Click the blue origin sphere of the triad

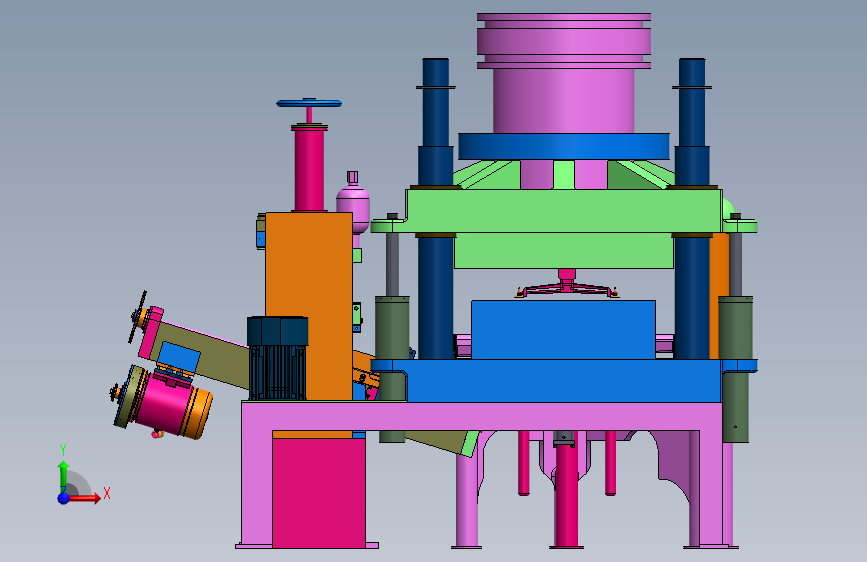pyautogui.click(x=63, y=498)
